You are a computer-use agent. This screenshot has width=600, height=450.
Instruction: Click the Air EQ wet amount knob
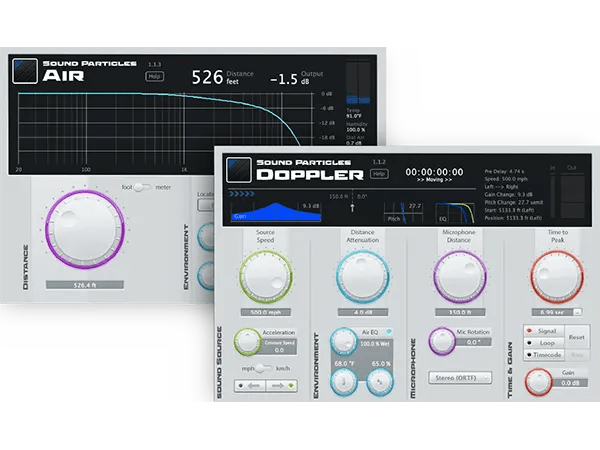coord(344,341)
